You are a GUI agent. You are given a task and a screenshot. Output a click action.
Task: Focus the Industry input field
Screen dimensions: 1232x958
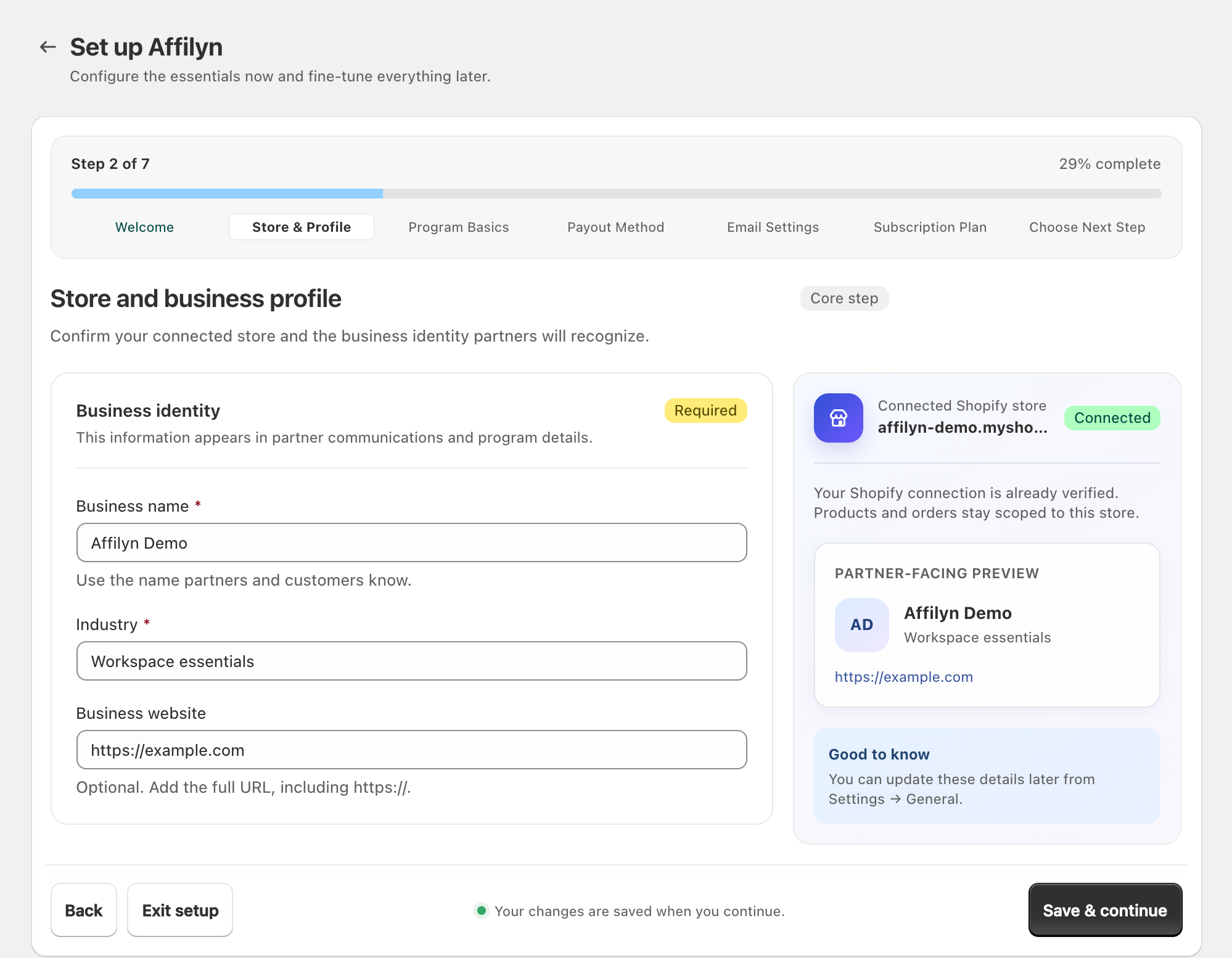(412, 661)
